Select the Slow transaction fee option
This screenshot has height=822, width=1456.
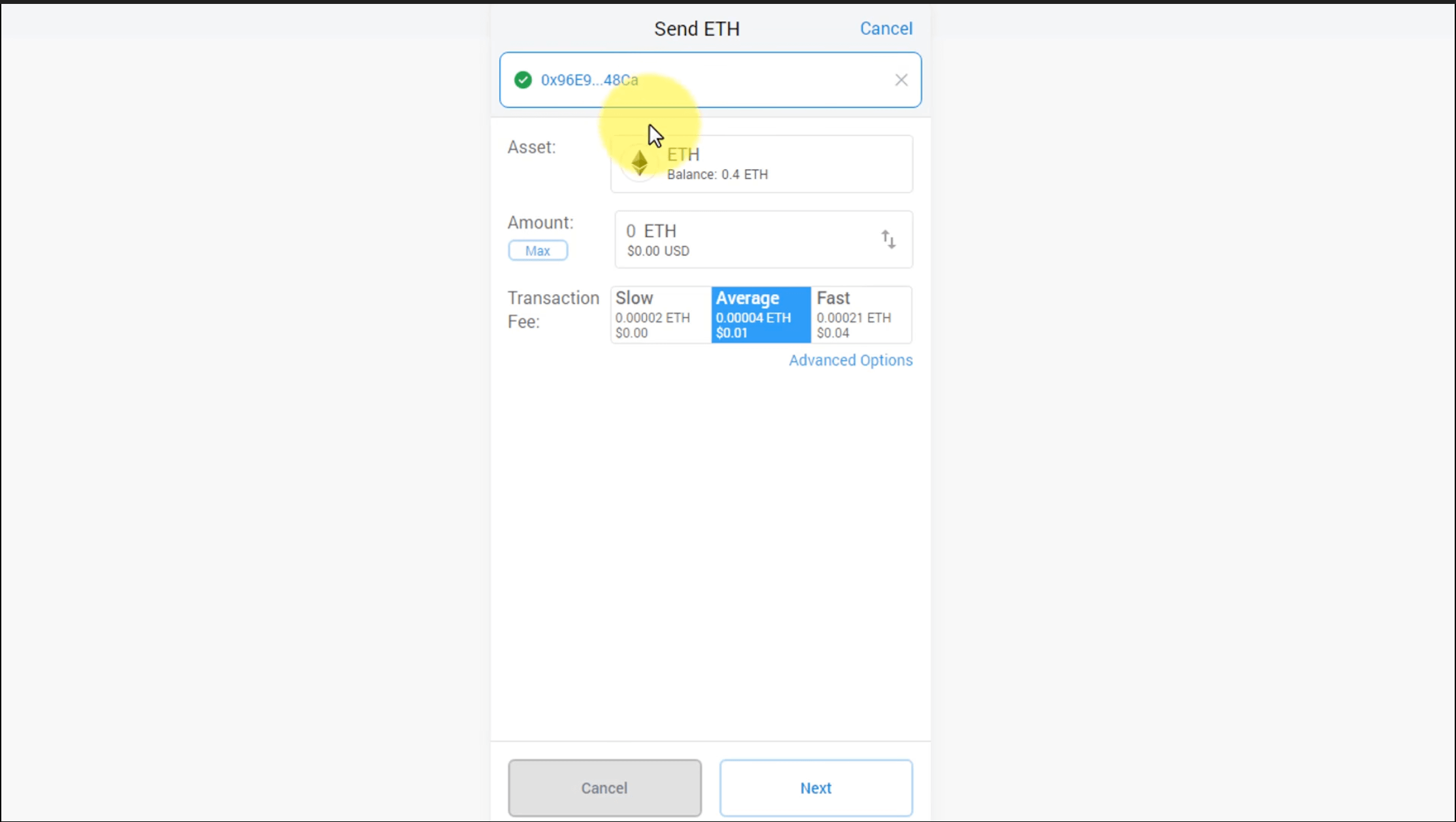point(659,313)
